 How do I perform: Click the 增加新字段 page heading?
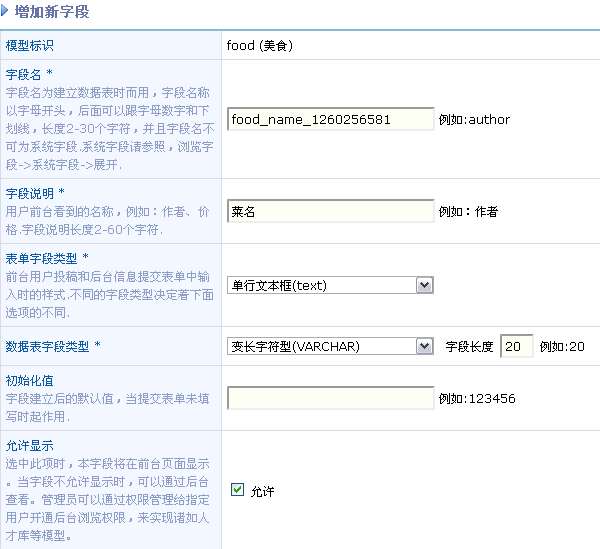(x=52, y=13)
